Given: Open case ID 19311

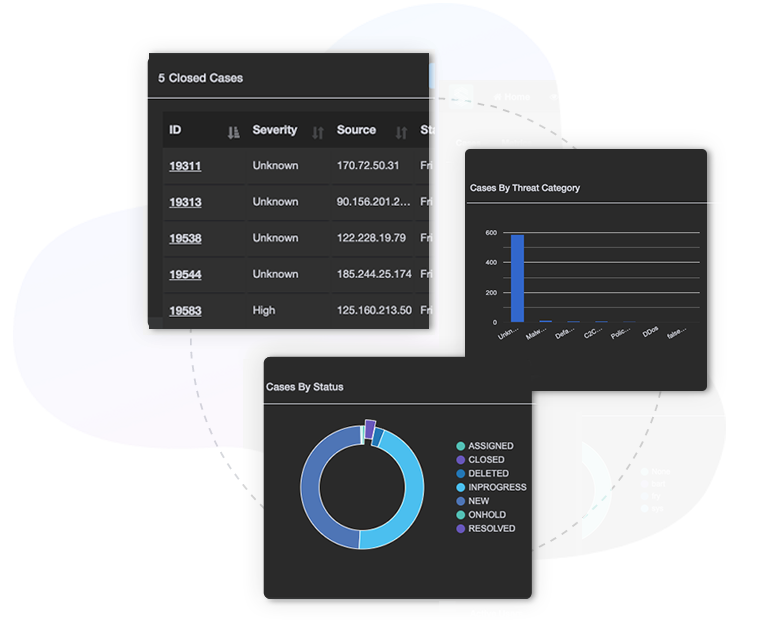Looking at the screenshot, I should point(185,166).
